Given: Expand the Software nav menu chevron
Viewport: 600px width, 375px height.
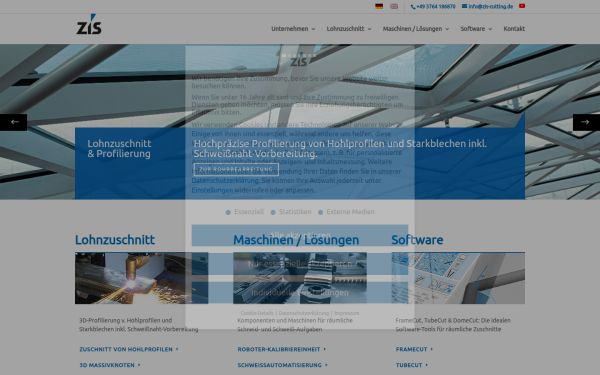Looking at the screenshot, I should [490, 29].
